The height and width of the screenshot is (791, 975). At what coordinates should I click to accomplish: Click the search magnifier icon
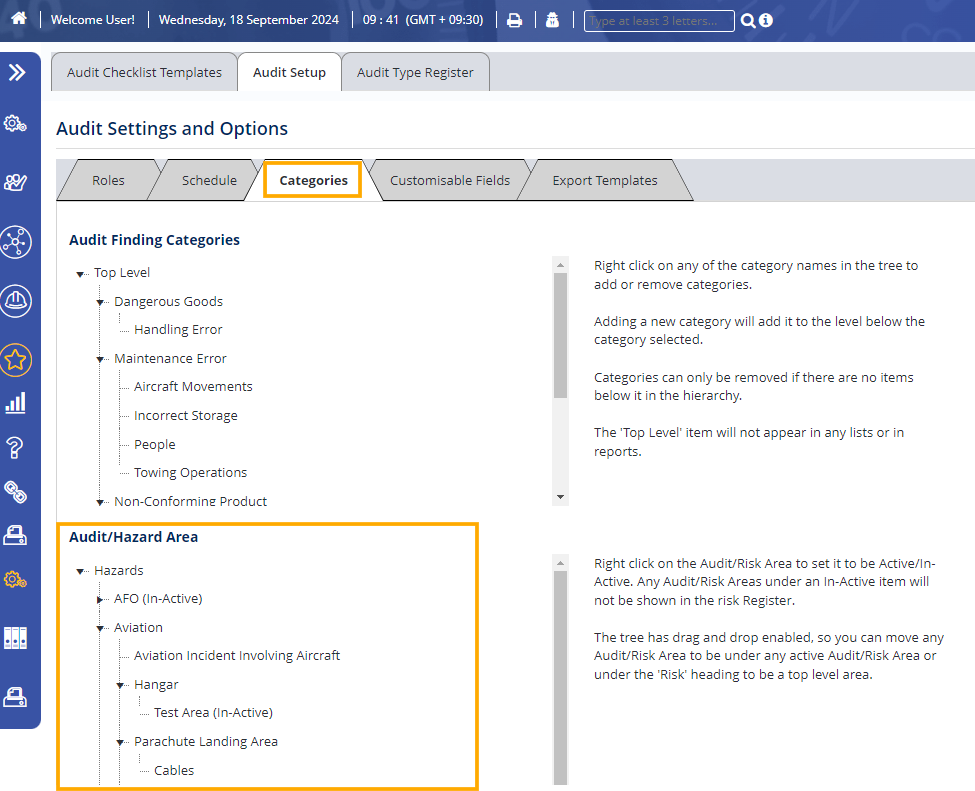pos(747,21)
